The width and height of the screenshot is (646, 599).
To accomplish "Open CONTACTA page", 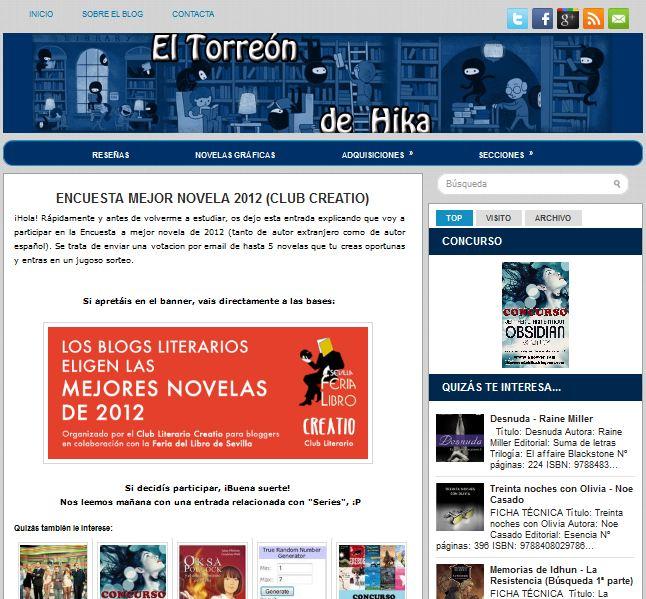I will click(193, 14).
